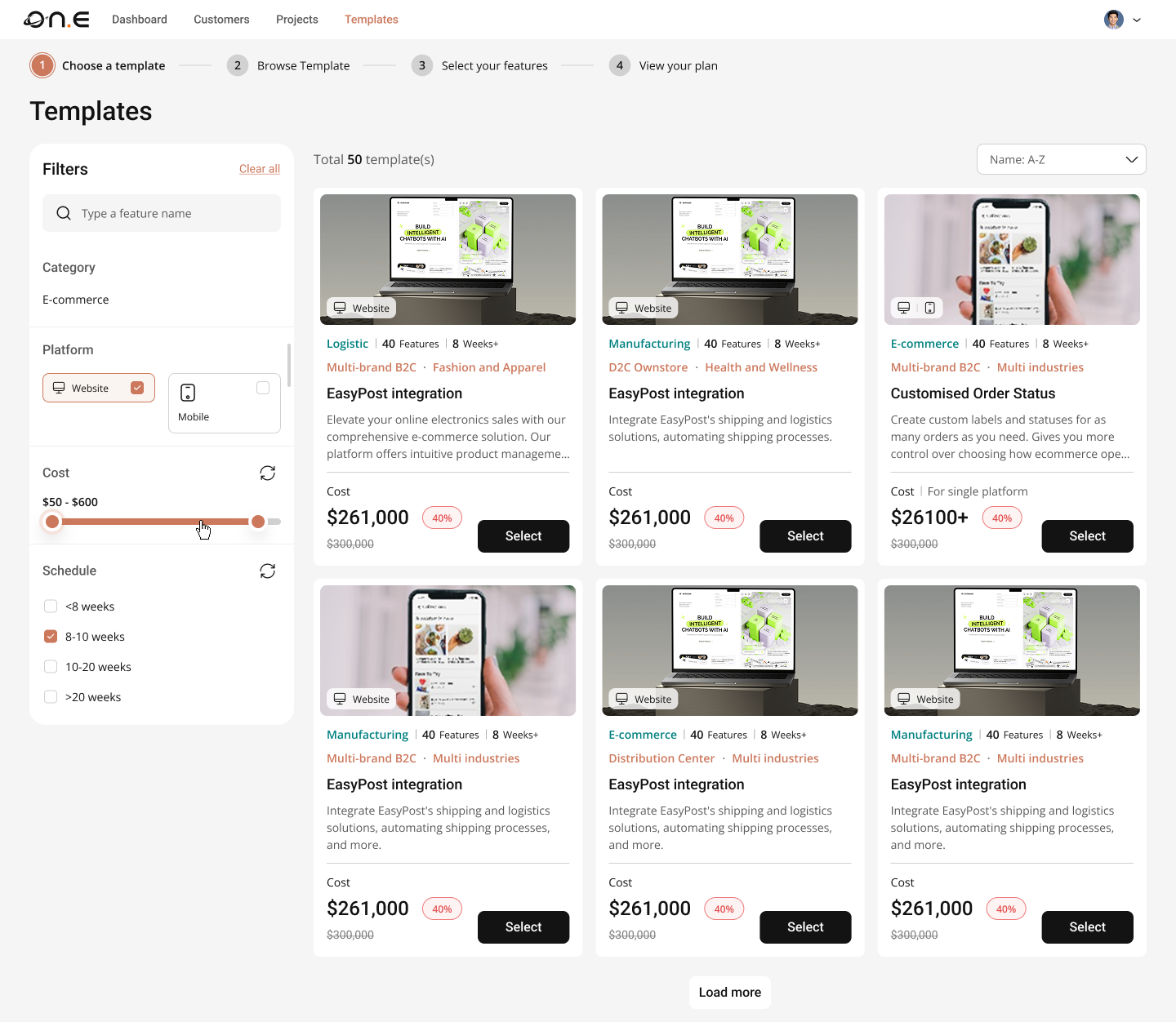The image size is (1176, 1022).
Task: Click the mobile phone icon in Platform
Action: click(x=188, y=393)
